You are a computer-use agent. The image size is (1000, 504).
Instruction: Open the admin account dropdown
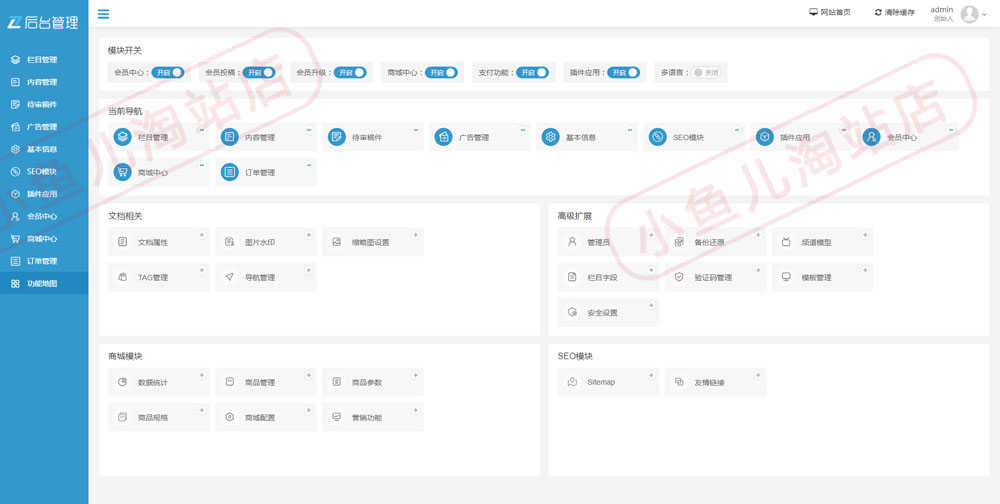(959, 13)
